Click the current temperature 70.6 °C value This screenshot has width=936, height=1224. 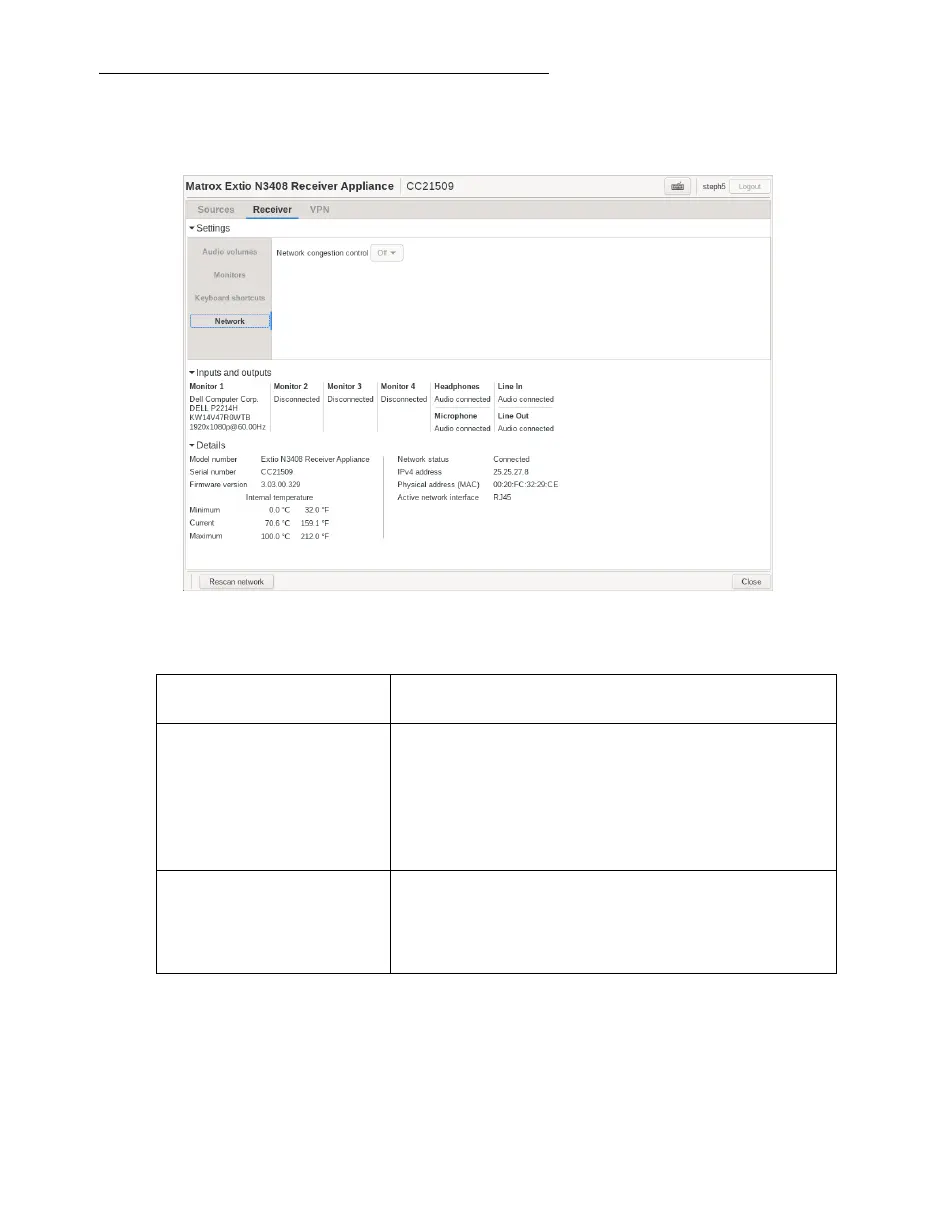point(277,523)
